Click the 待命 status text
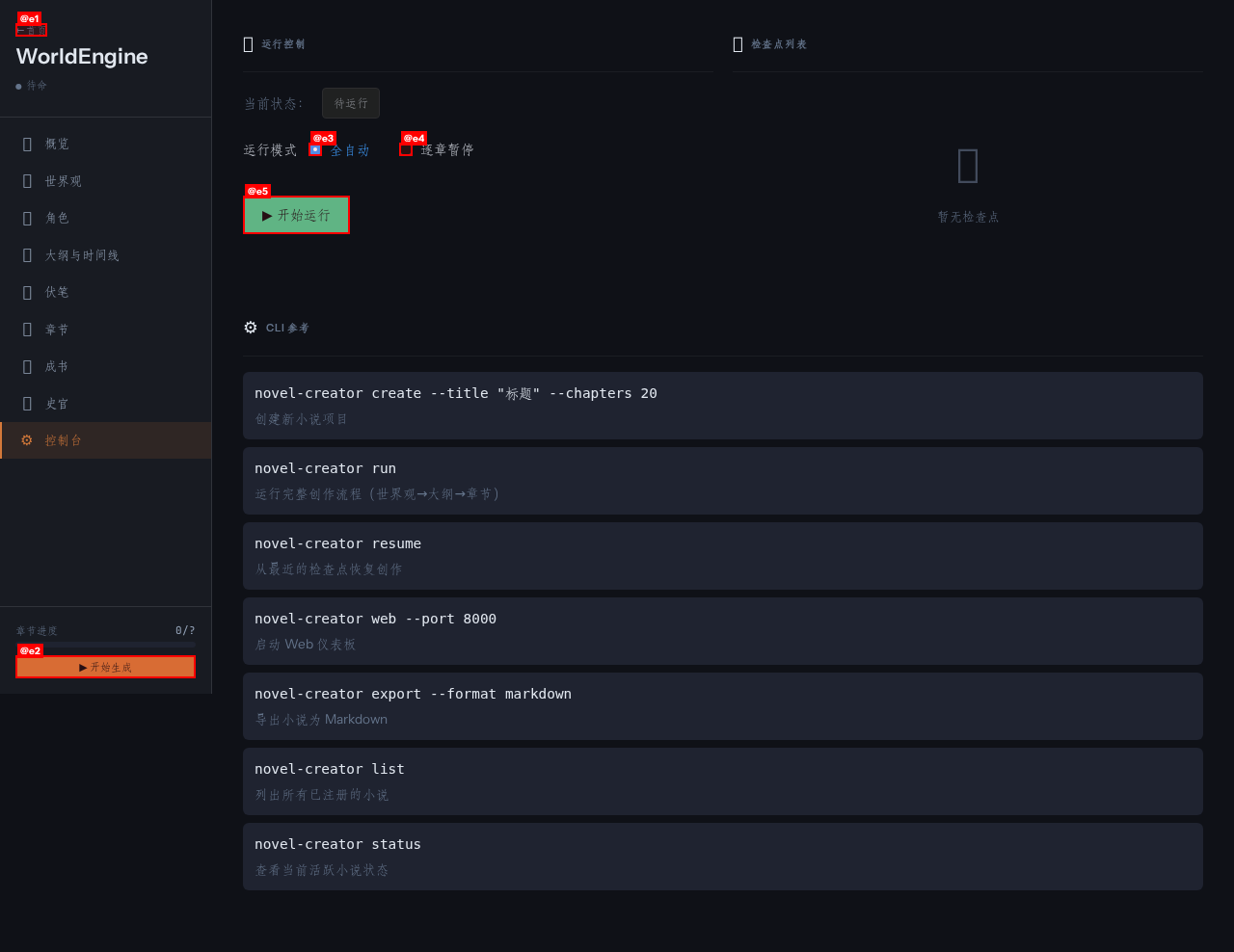1234x952 pixels. pyautogui.click(x=37, y=86)
